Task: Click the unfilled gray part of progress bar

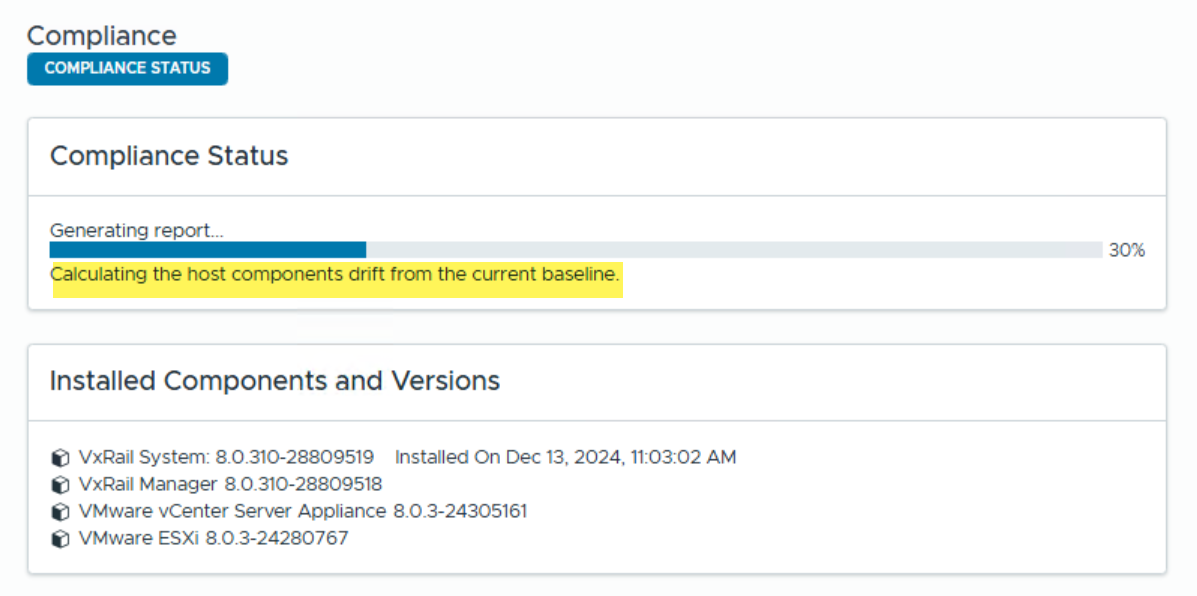Action: (733, 250)
